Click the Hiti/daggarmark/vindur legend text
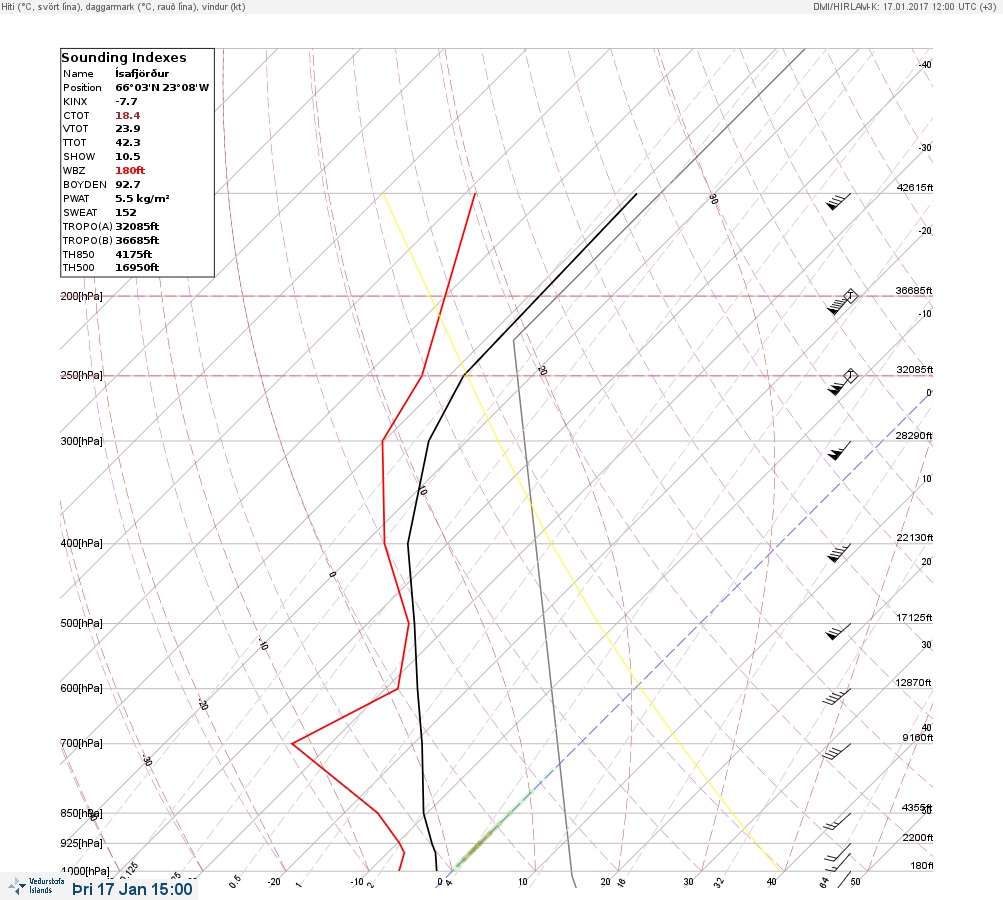The height and width of the screenshot is (900, 1003). click(x=123, y=6)
